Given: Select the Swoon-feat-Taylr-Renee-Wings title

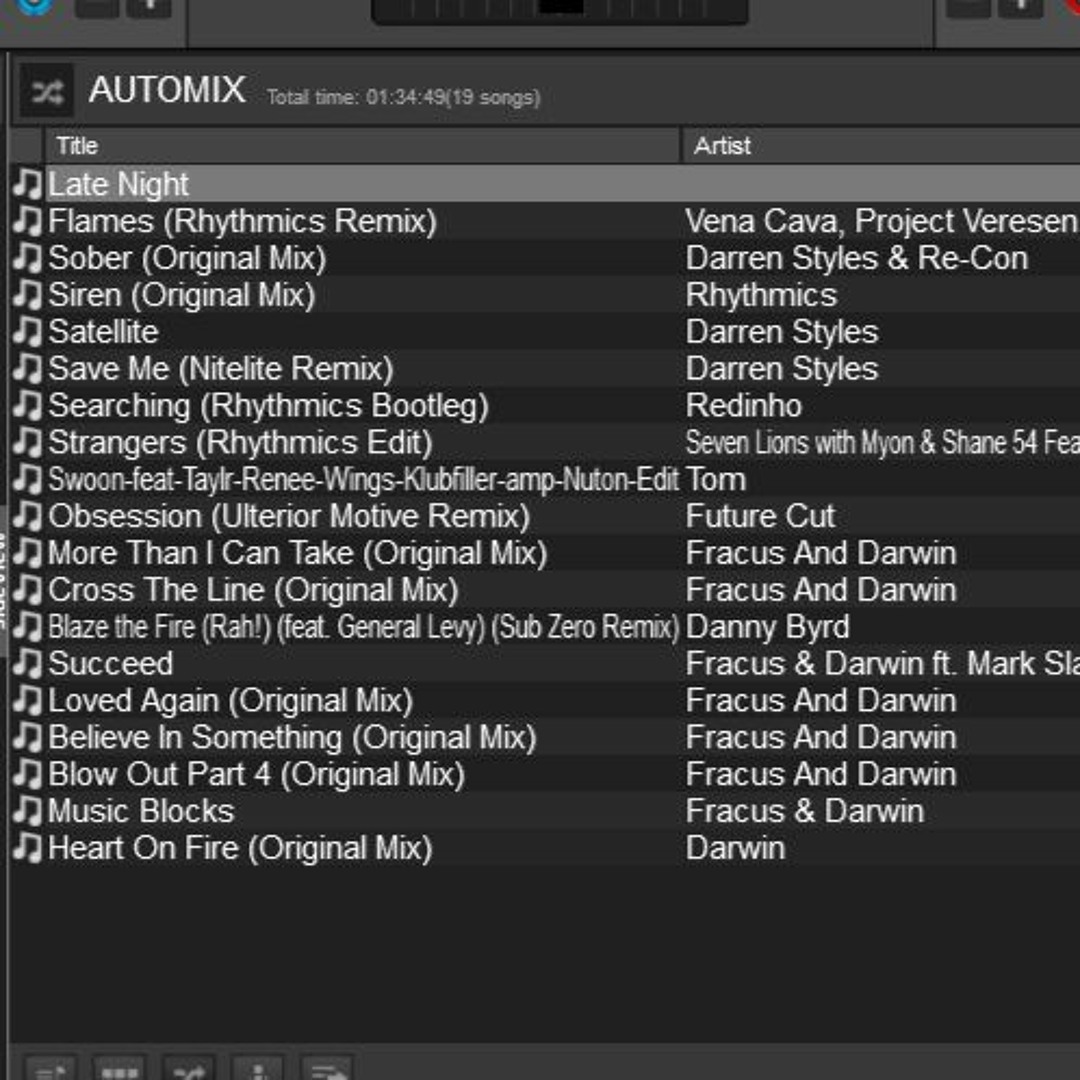Looking at the screenshot, I should [x=364, y=479].
